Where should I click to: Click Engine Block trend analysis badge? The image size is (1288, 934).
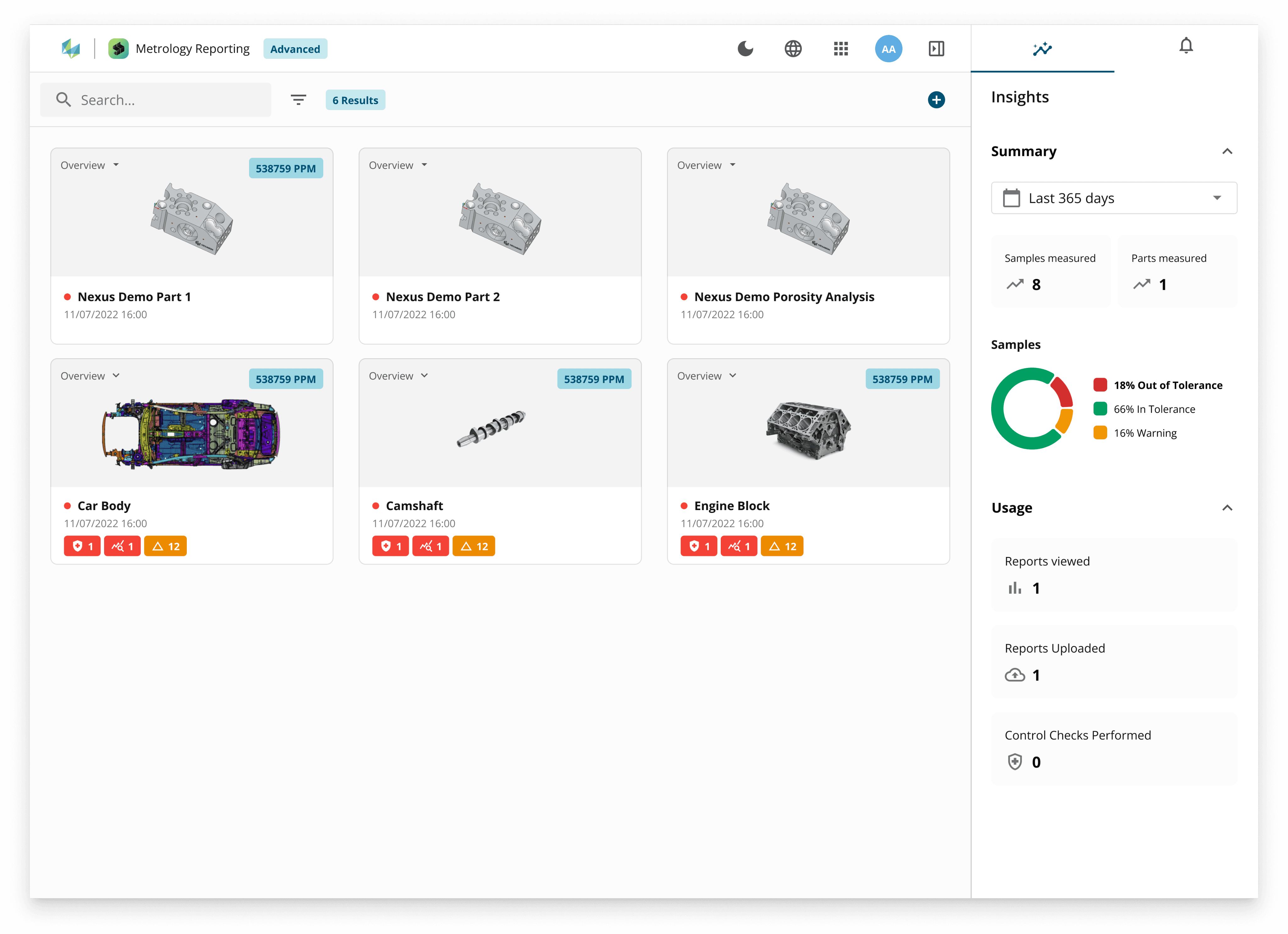pyautogui.click(x=738, y=546)
